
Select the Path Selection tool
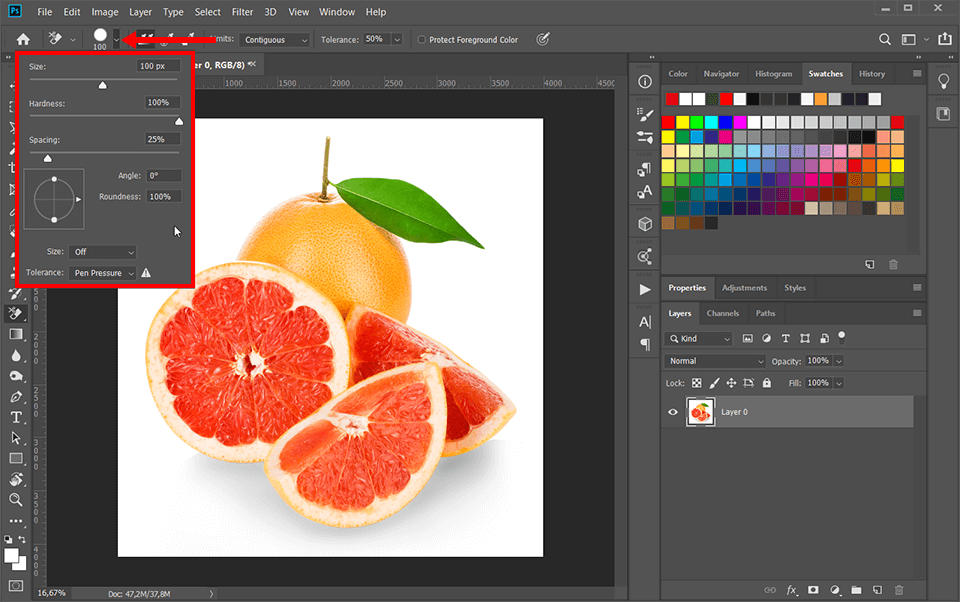pos(16,438)
